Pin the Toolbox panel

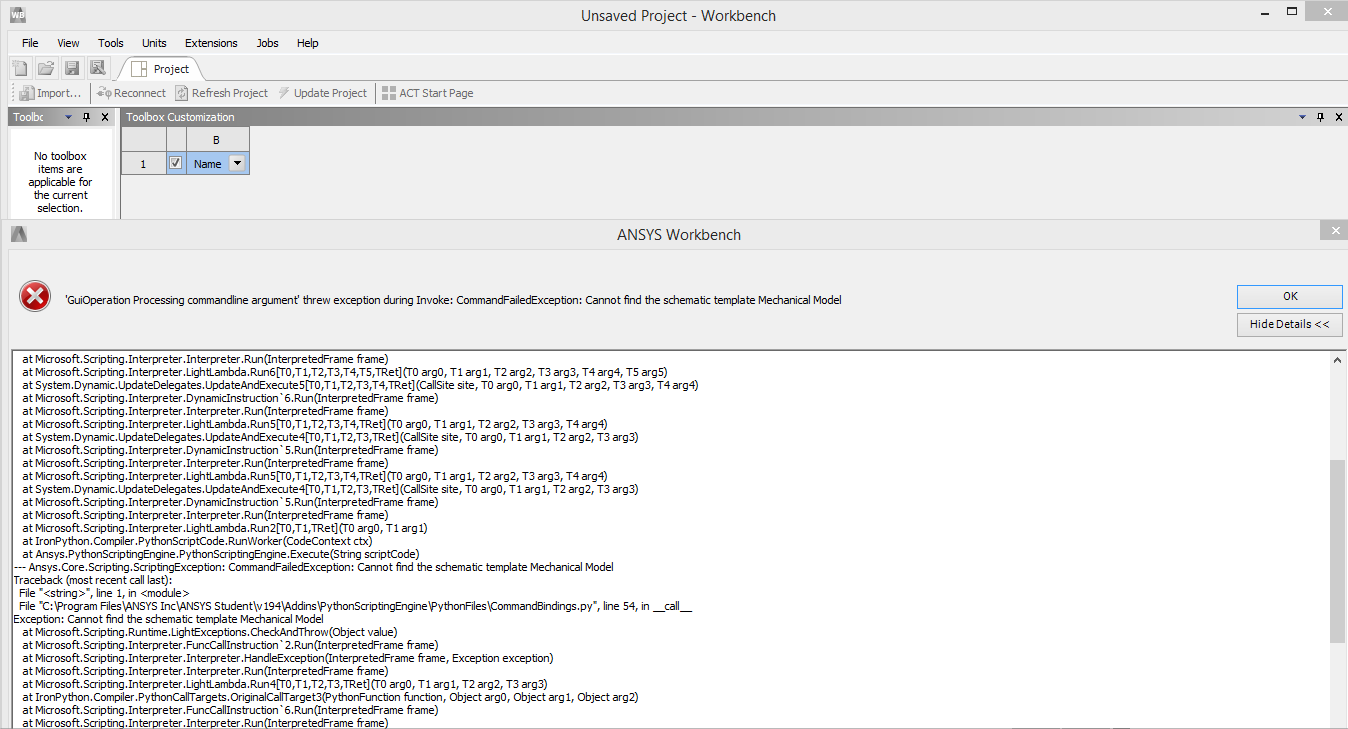click(87, 117)
